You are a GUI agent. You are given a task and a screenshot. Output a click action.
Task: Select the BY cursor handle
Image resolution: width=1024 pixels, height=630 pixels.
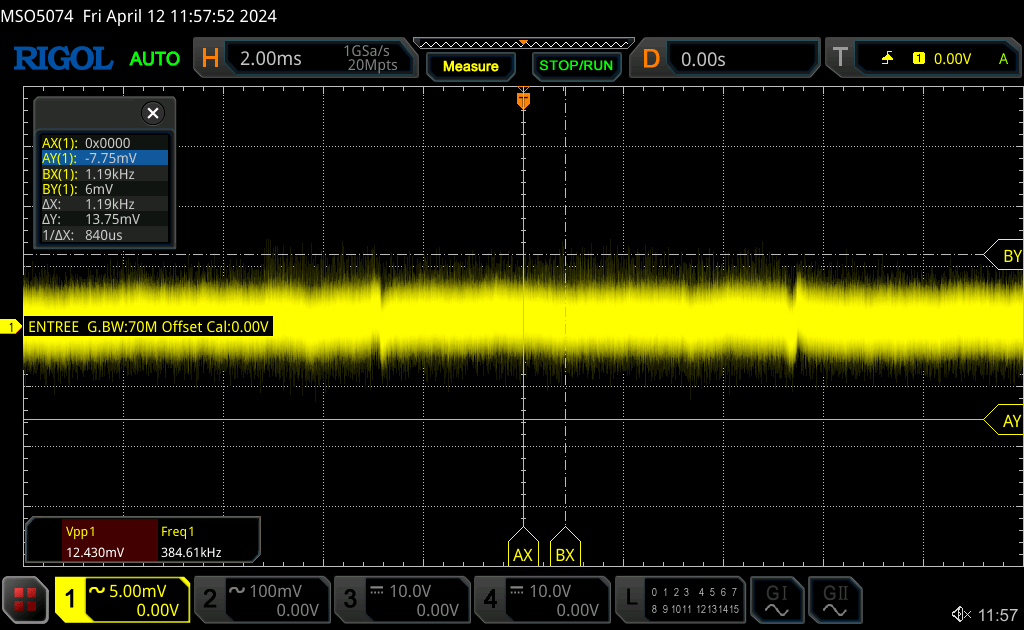1004,256
